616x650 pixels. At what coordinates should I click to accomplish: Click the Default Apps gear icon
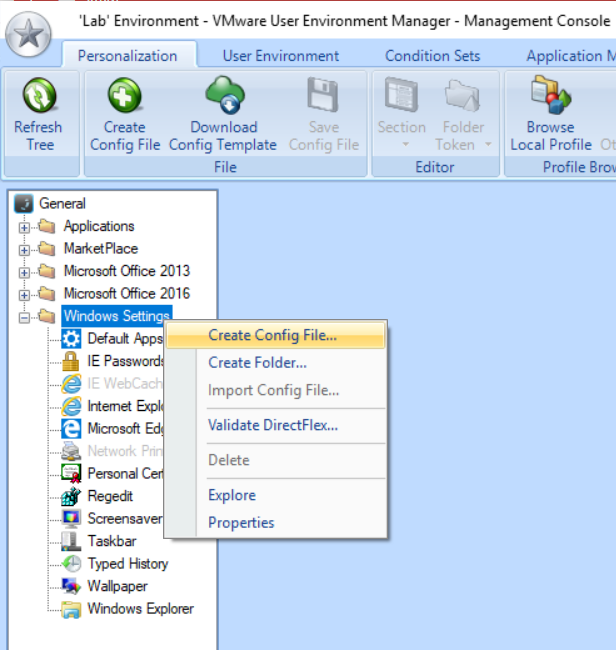[x=71, y=339]
